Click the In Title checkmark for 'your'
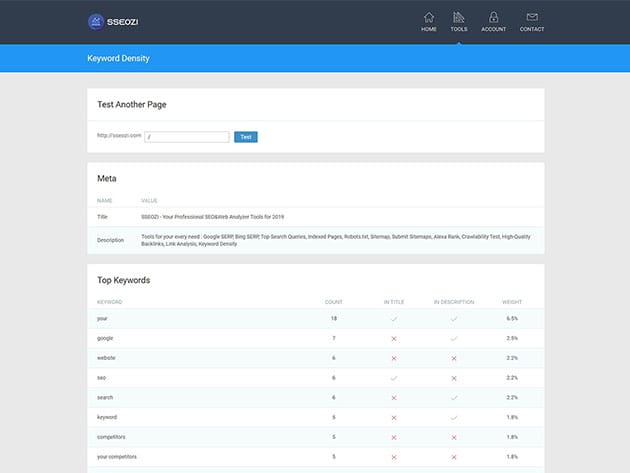This screenshot has width=630, height=473. [394, 318]
